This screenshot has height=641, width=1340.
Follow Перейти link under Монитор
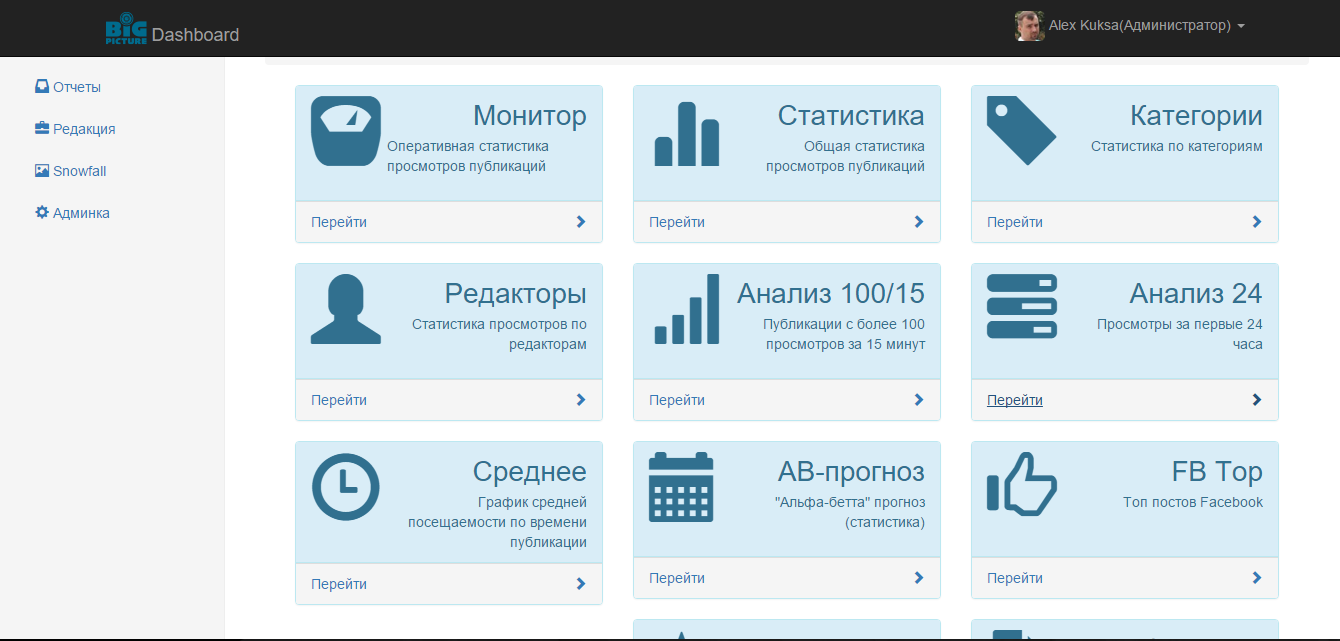click(x=339, y=222)
